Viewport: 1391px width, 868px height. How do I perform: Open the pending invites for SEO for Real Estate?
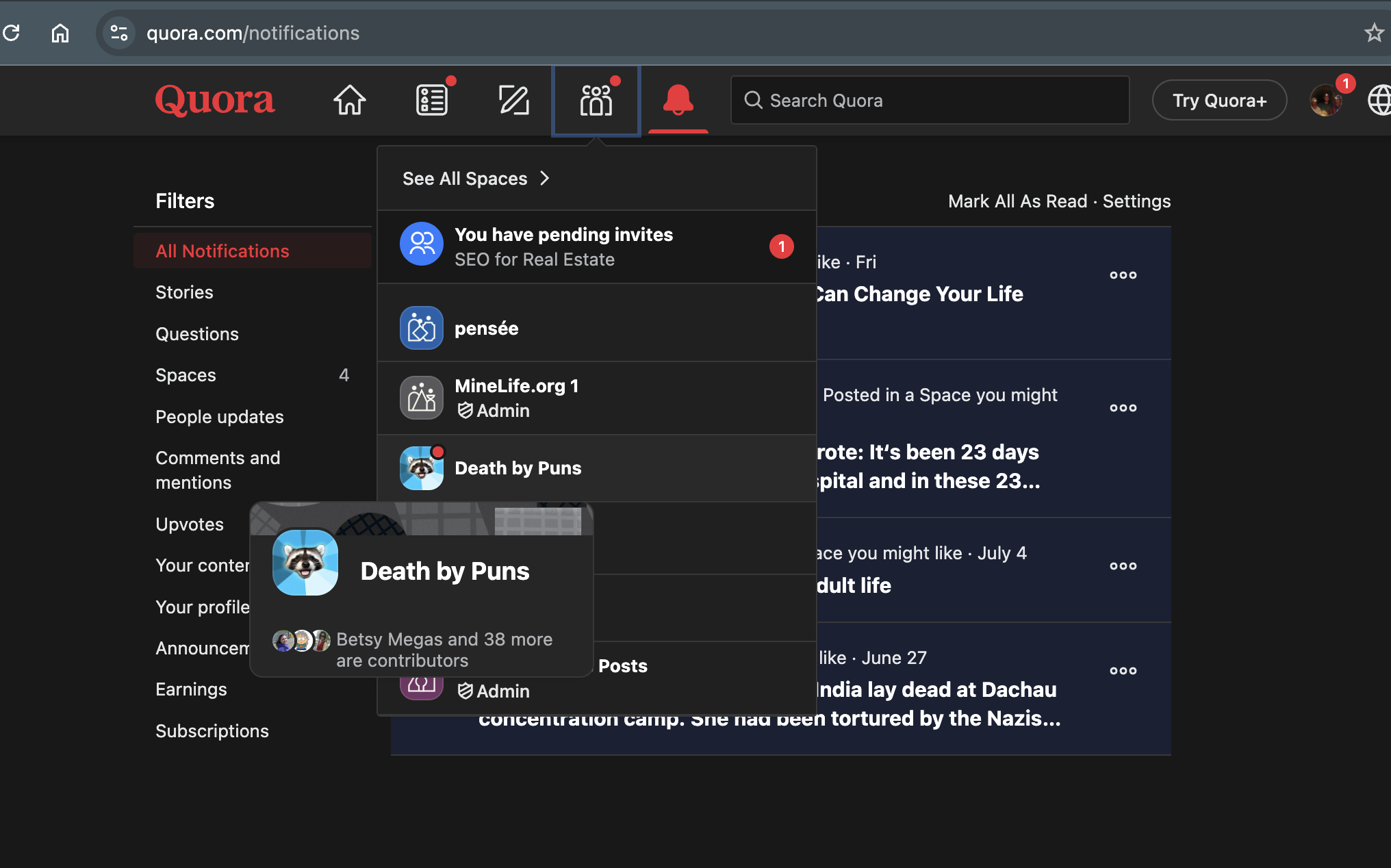[x=597, y=246]
